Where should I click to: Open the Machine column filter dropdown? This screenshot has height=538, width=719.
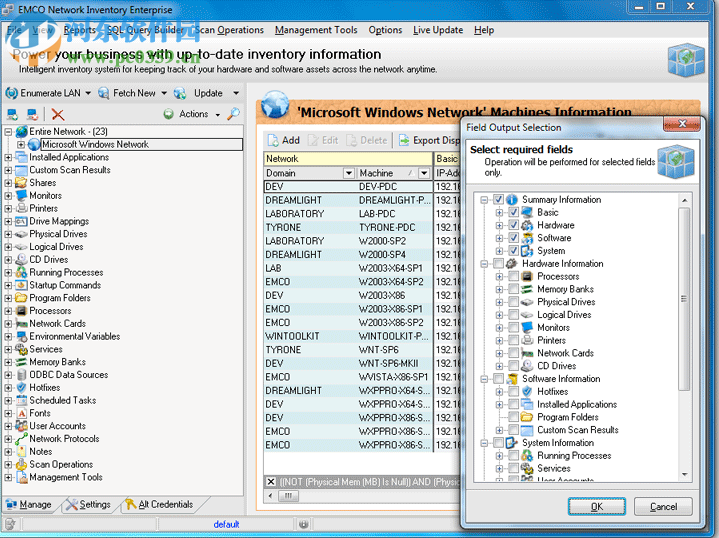point(424,173)
